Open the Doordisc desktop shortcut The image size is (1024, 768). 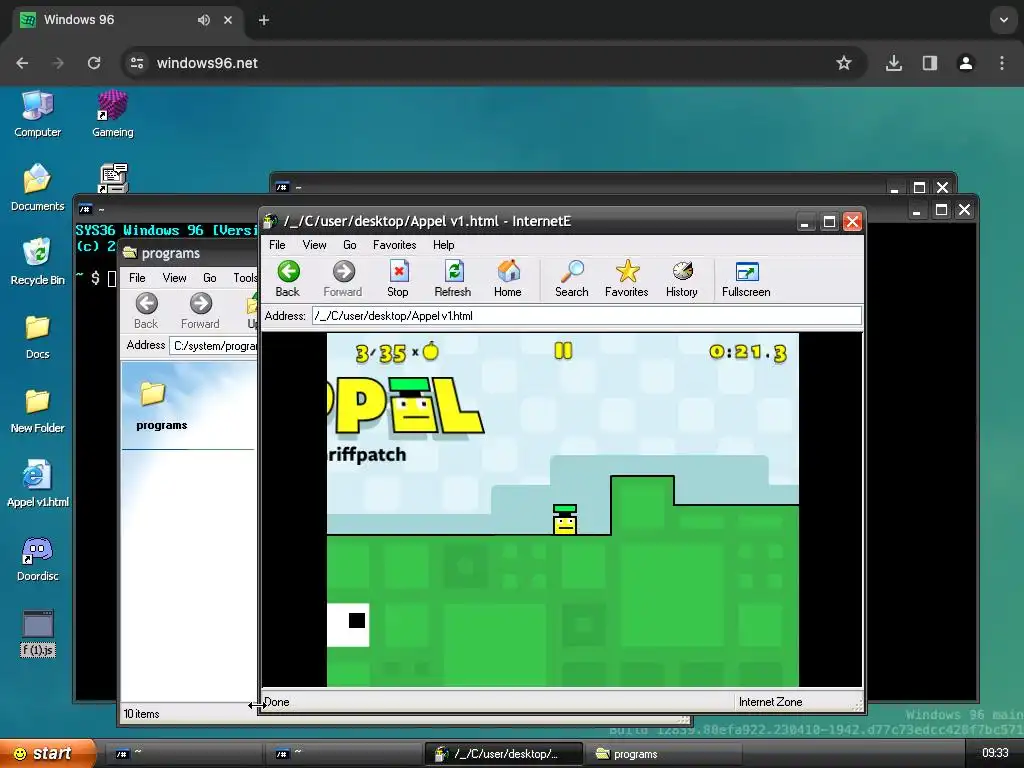coord(37,559)
